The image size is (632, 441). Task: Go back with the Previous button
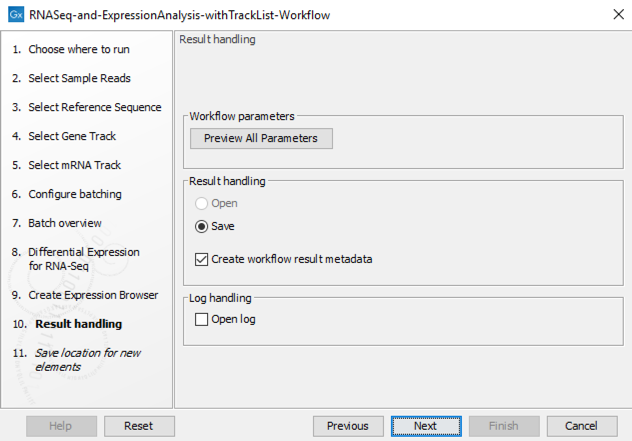point(348,426)
